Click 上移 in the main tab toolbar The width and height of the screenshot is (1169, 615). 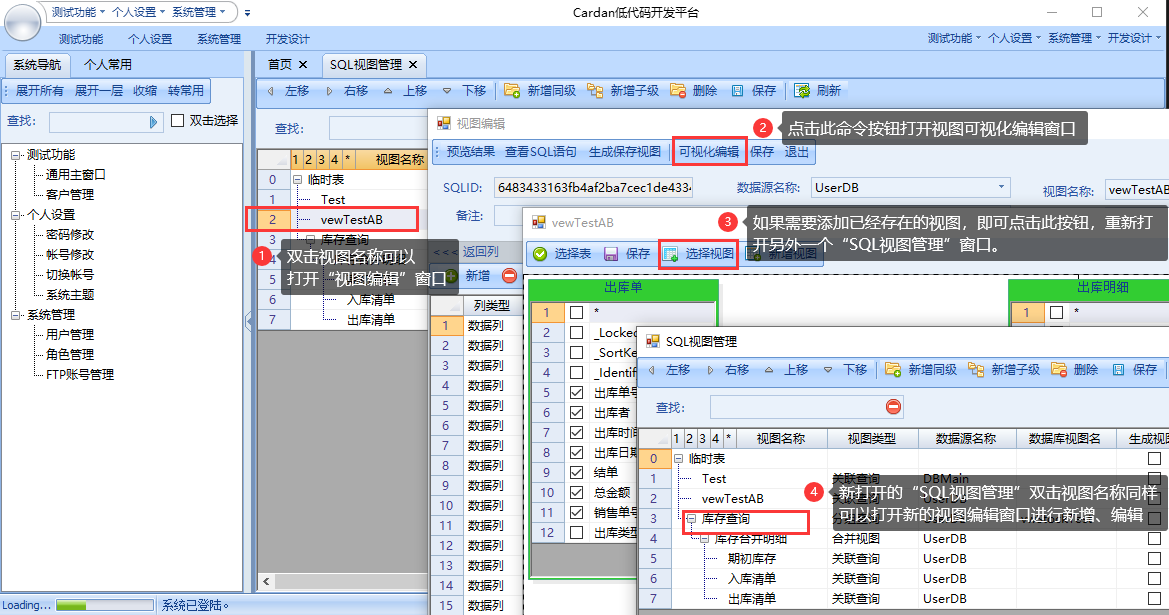(406, 91)
